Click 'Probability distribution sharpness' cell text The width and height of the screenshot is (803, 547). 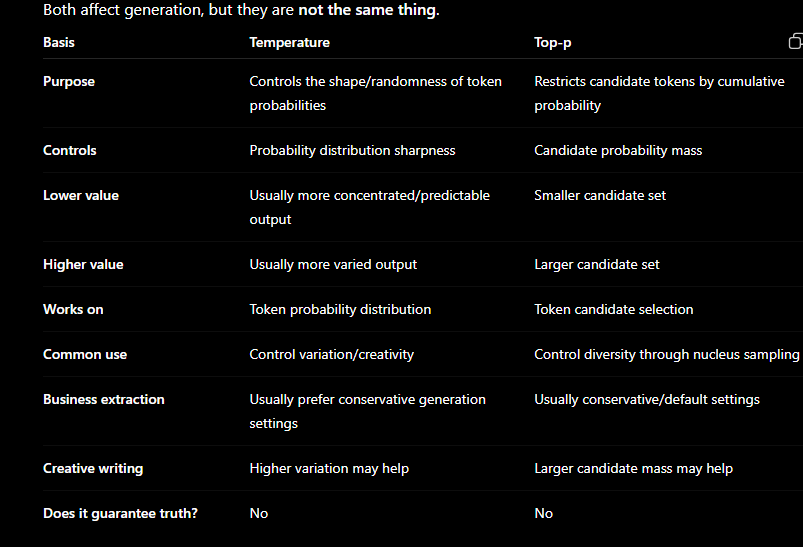pos(352,150)
